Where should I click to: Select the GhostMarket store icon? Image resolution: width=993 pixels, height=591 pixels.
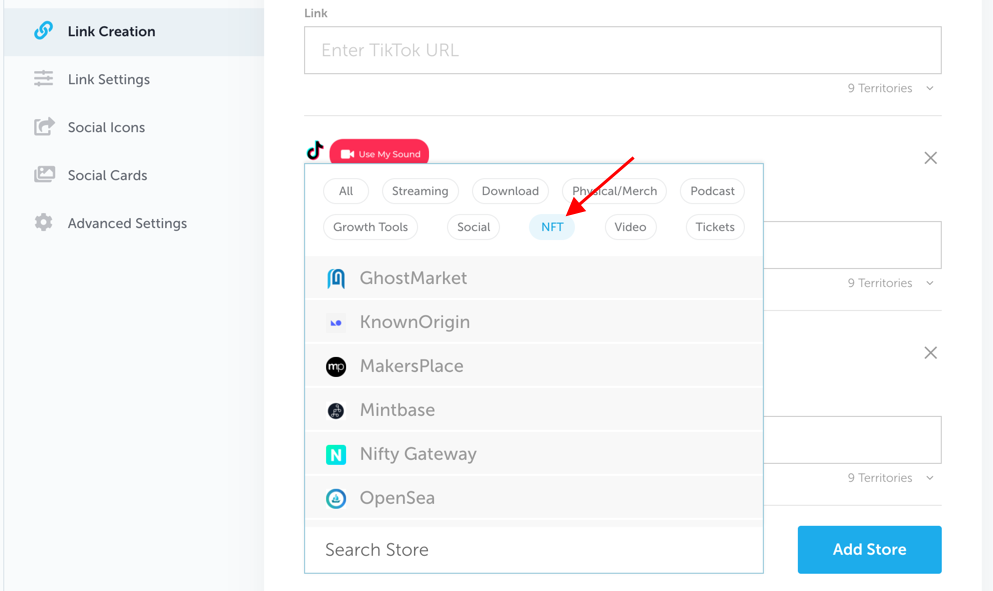pyautogui.click(x=336, y=278)
